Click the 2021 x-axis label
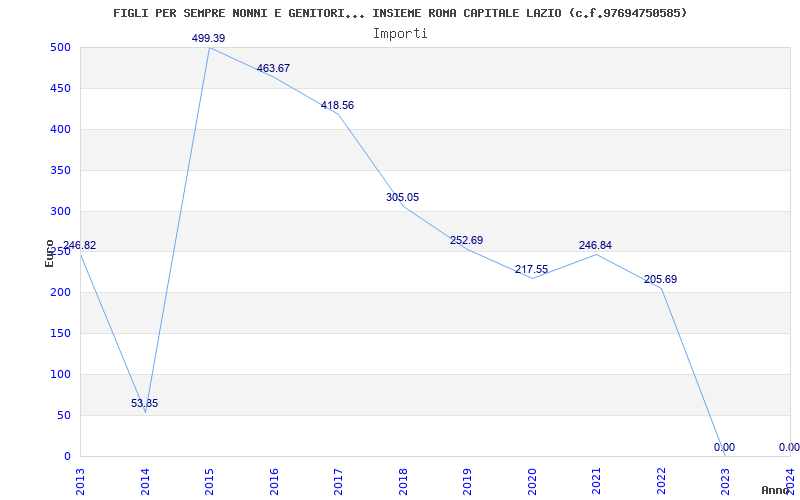This screenshot has width=800, height=500. pos(596,482)
